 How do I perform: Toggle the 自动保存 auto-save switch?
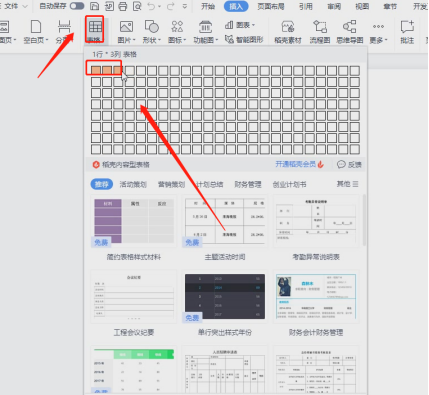pyautogui.click(x=77, y=6)
